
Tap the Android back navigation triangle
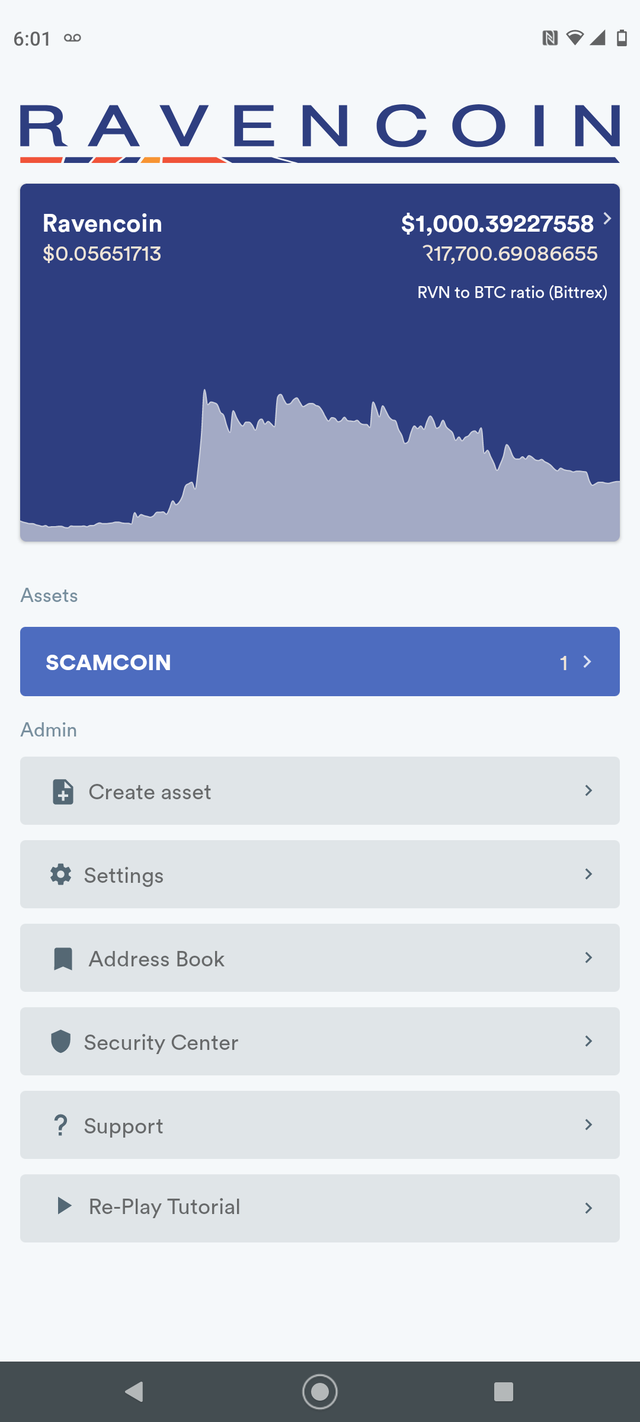pos(134,1391)
